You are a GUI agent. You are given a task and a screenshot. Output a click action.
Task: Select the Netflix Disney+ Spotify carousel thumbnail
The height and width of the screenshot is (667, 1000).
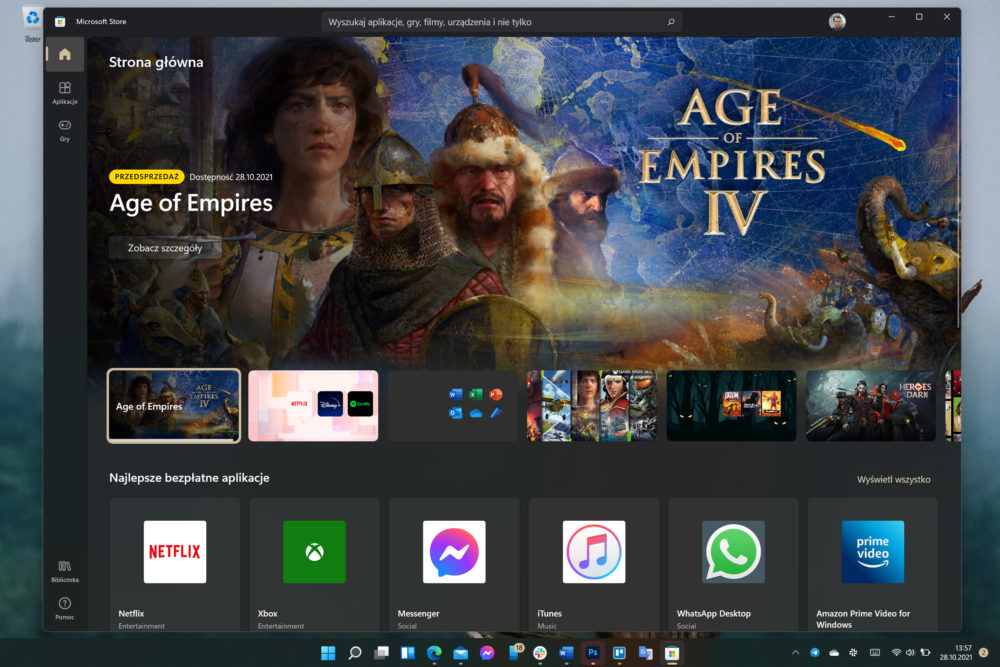point(313,406)
